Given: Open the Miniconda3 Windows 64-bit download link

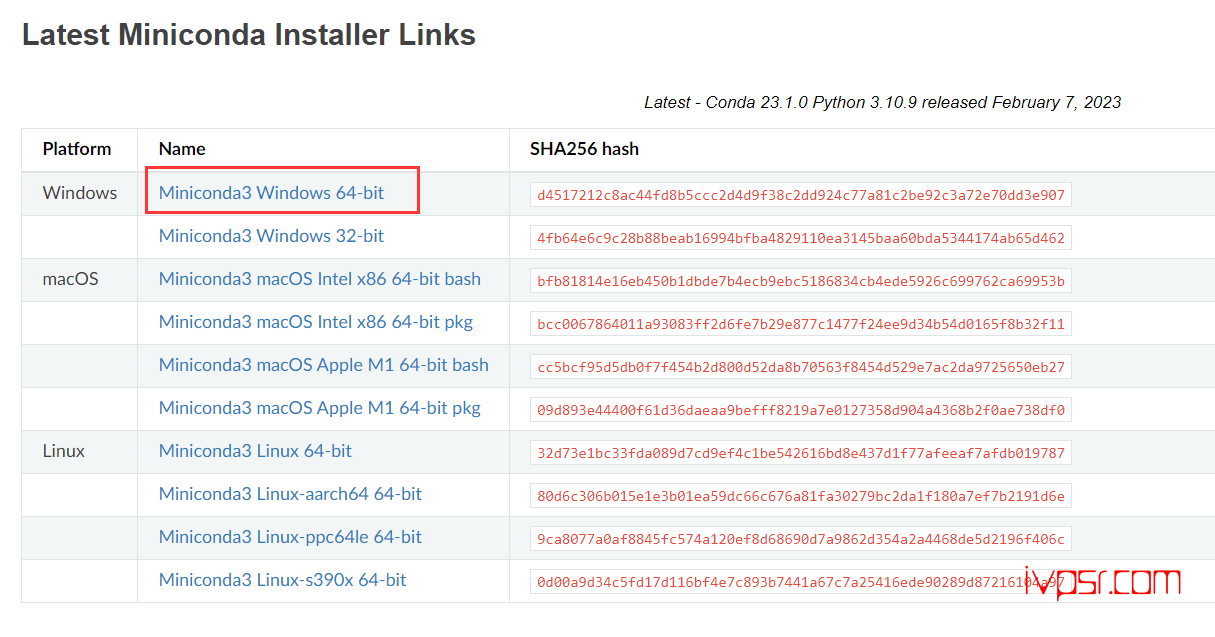Looking at the screenshot, I should click(x=271, y=193).
